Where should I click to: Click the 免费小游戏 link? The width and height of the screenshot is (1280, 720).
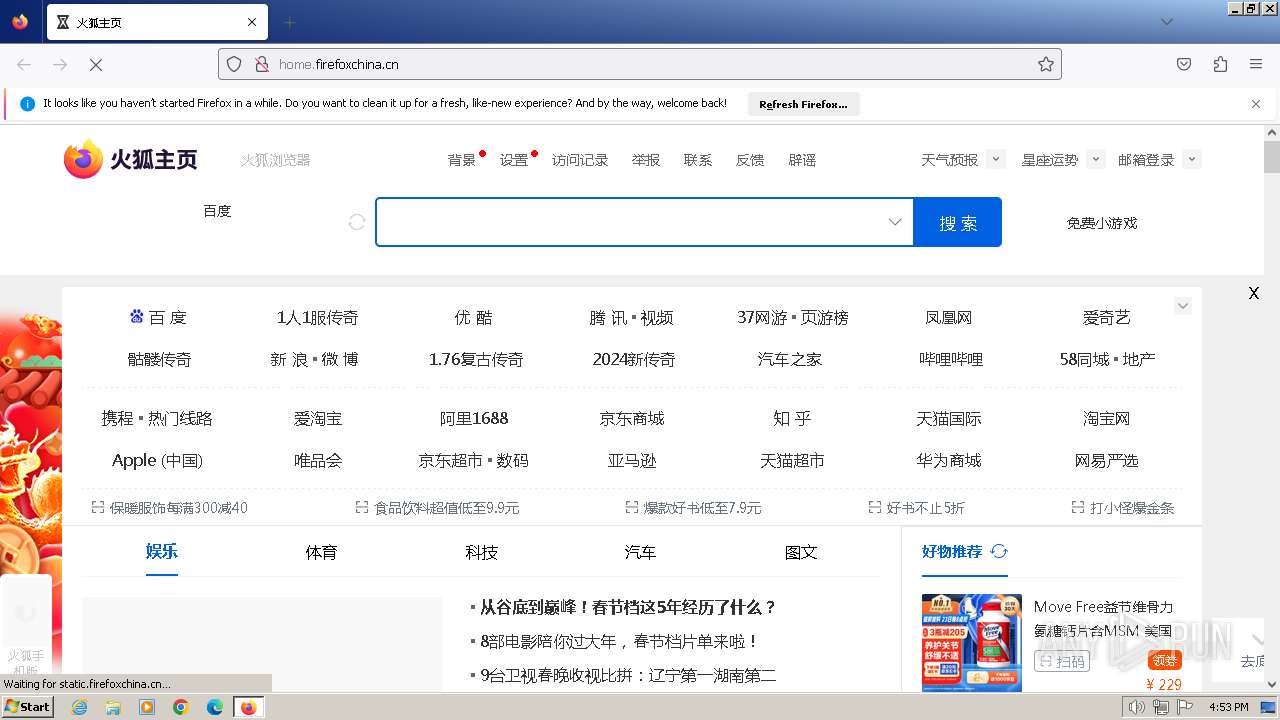coord(1102,223)
